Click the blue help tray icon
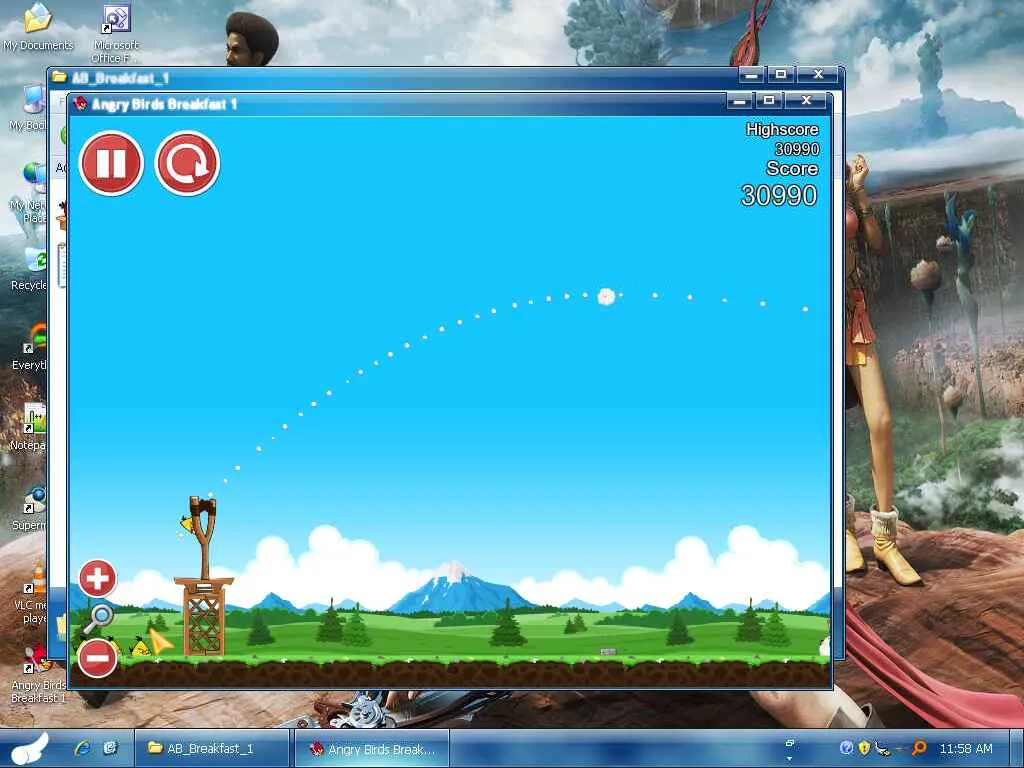 [x=846, y=748]
